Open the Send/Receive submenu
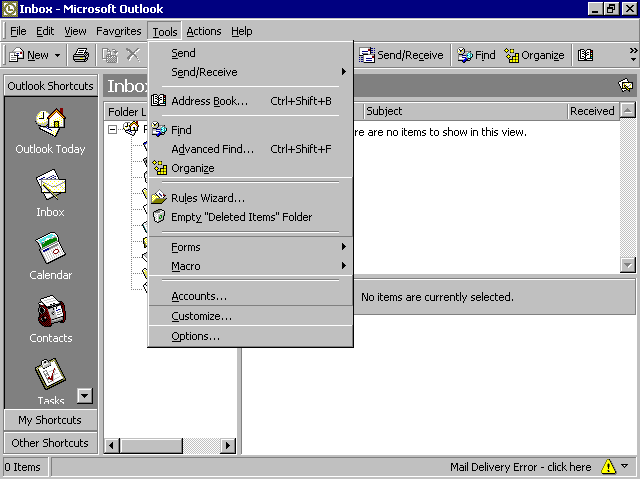This screenshot has height=480, width=640. (250, 72)
